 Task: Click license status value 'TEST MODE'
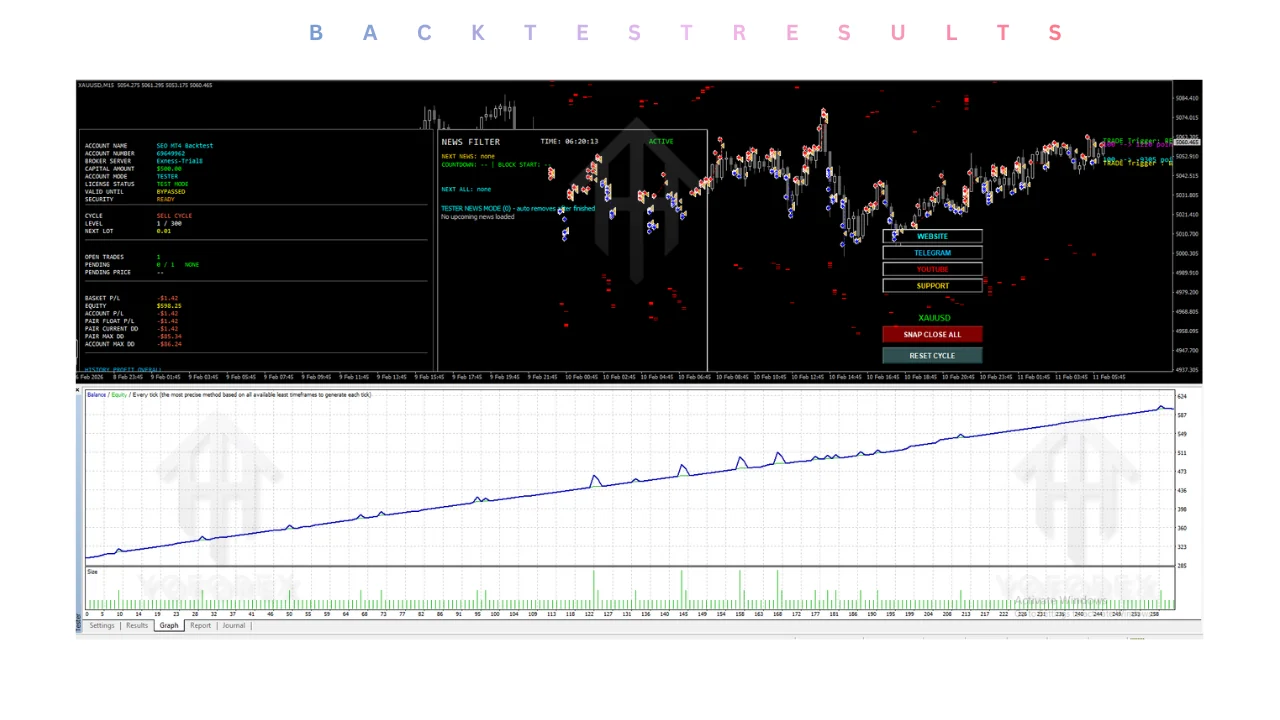click(x=173, y=184)
